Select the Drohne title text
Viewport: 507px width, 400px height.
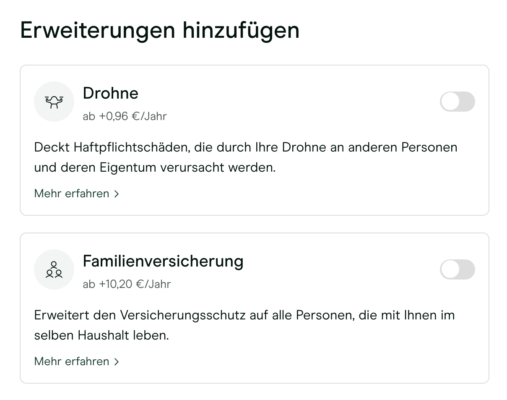(110, 93)
